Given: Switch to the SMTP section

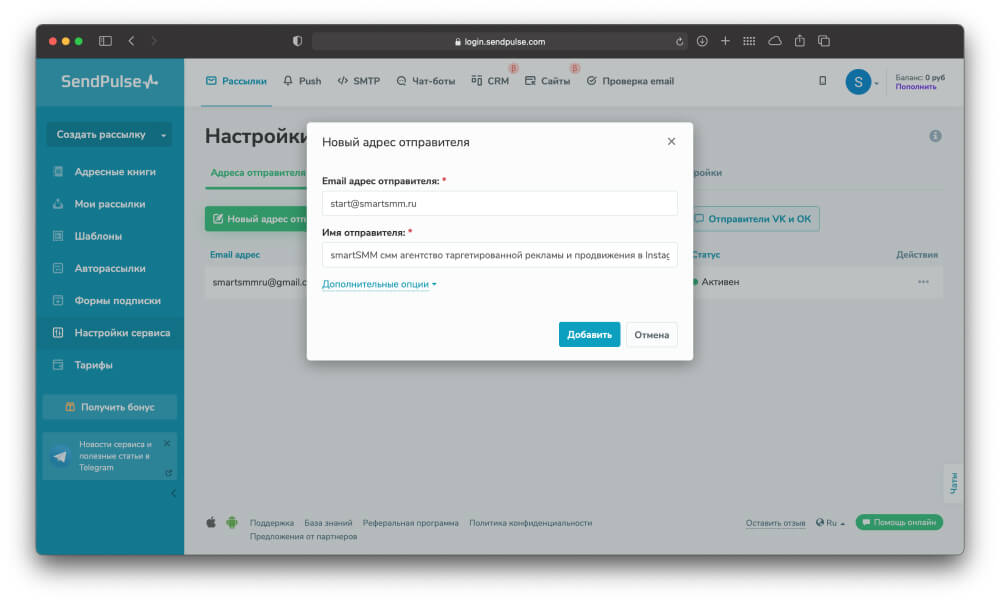Looking at the screenshot, I should point(358,81).
